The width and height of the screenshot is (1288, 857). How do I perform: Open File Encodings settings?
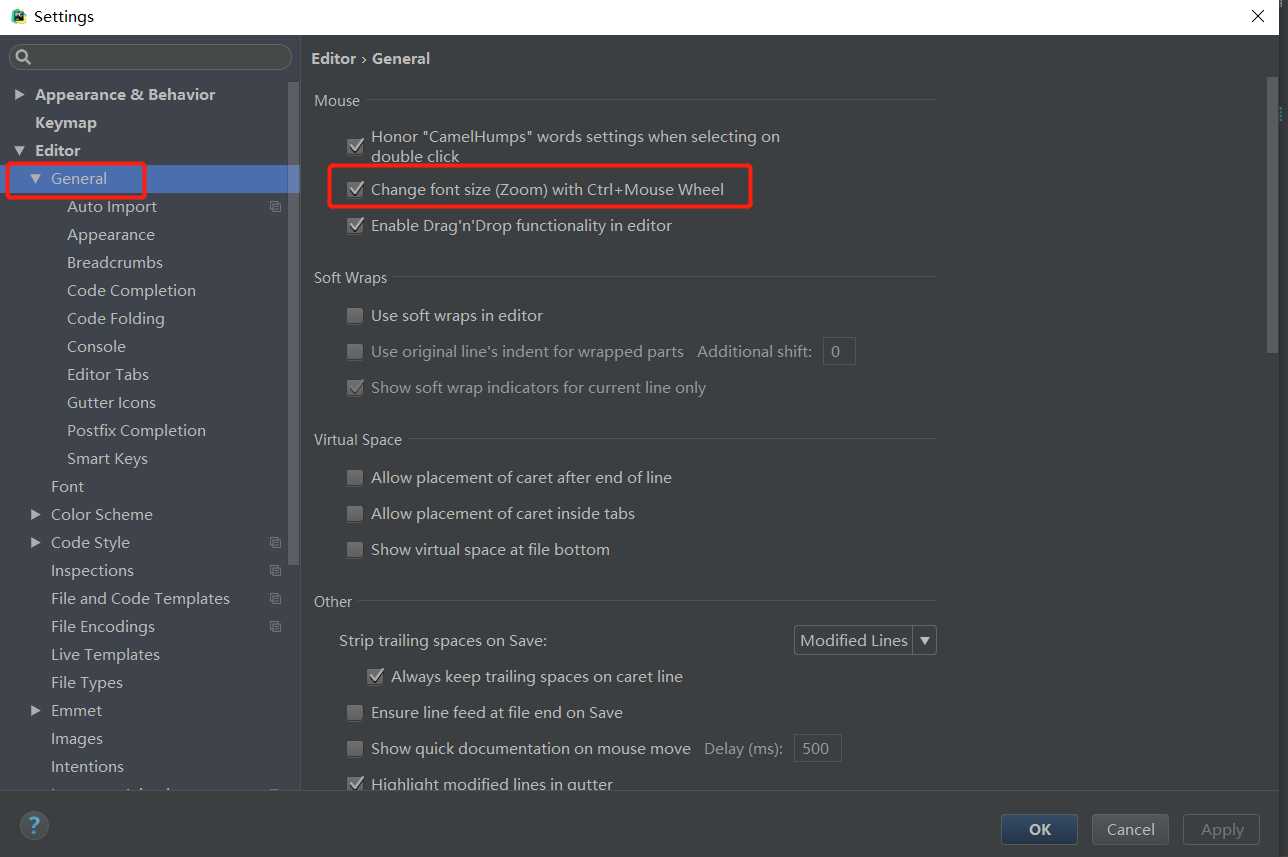click(103, 627)
